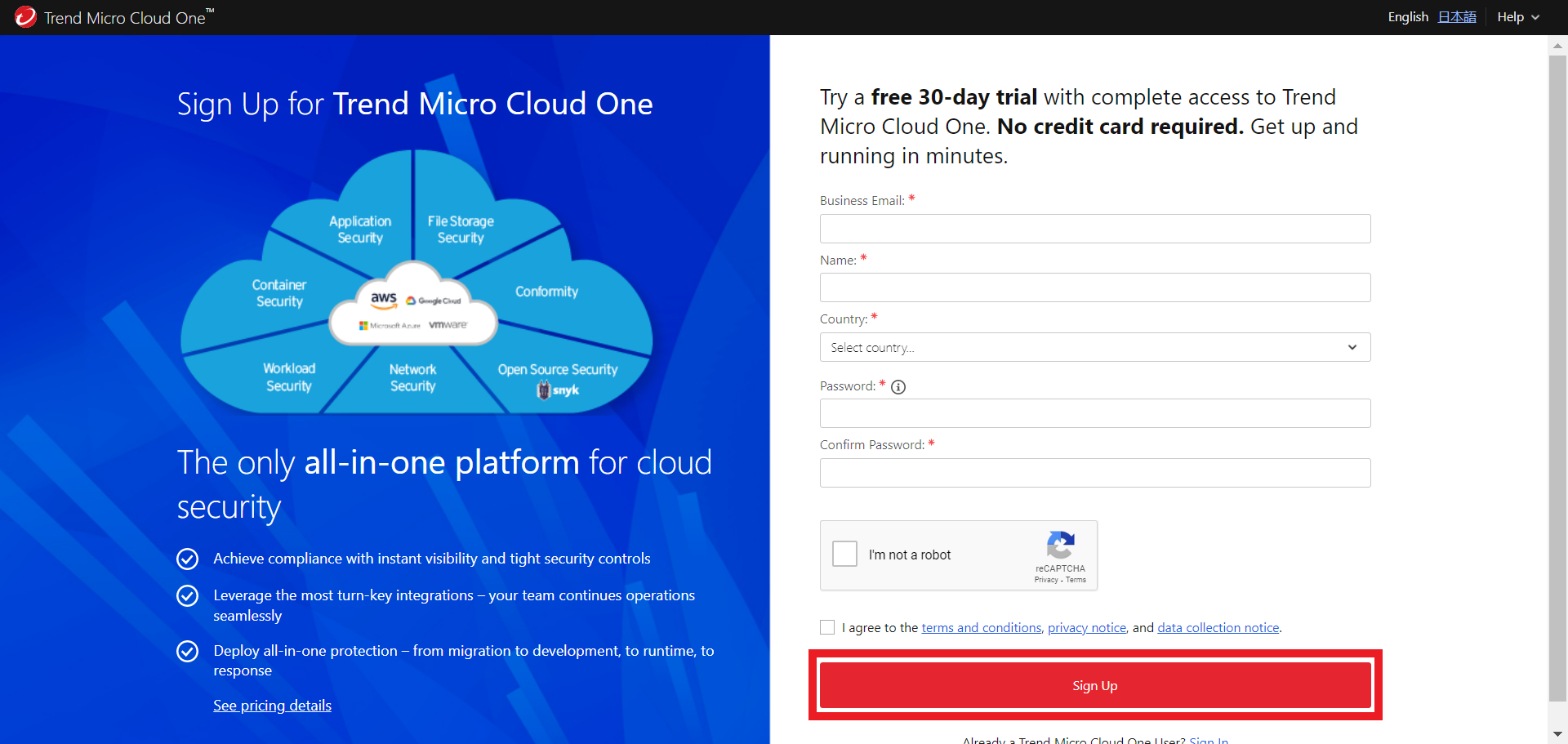Click checkmark icon beside Deploy all-in-one protection
The width and height of the screenshot is (1568, 744).
(188, 651)
